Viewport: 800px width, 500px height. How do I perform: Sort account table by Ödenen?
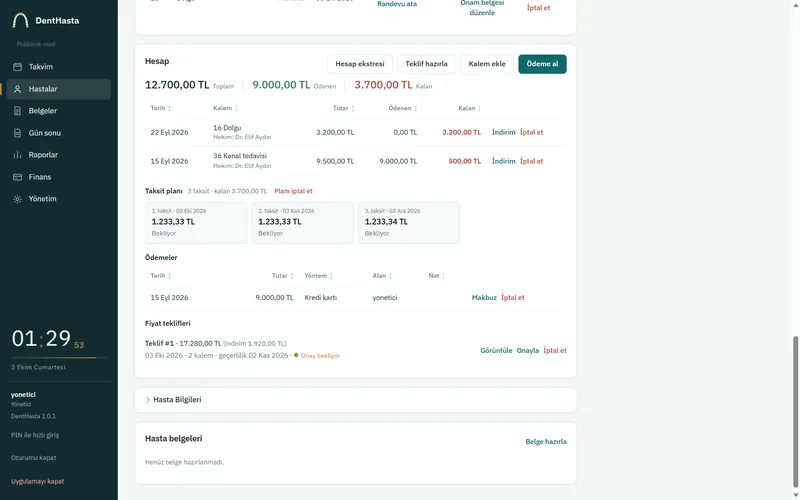point(403,108)
